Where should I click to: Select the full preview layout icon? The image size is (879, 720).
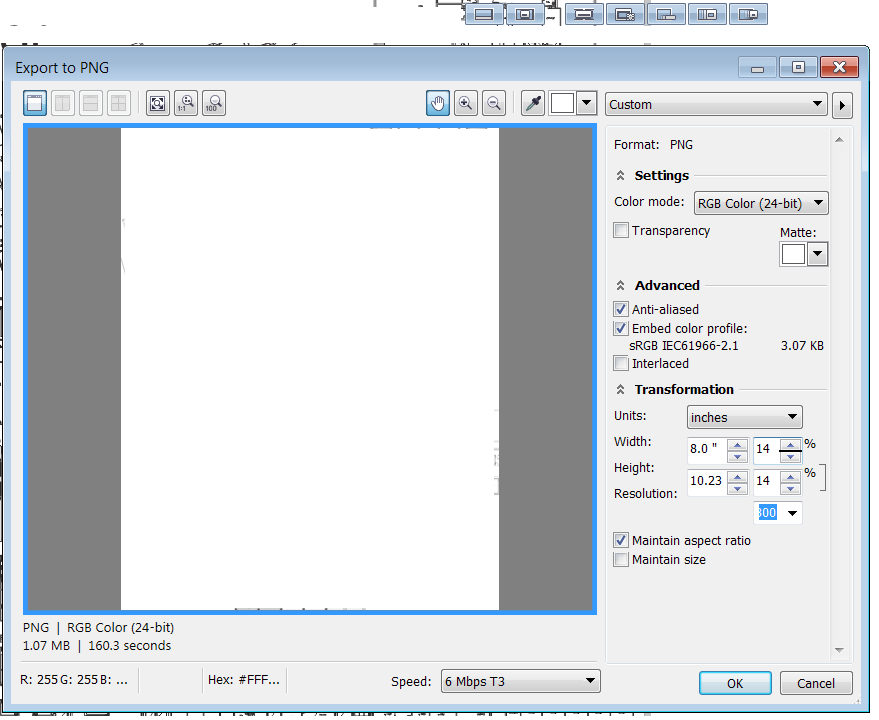click(35, 103)
